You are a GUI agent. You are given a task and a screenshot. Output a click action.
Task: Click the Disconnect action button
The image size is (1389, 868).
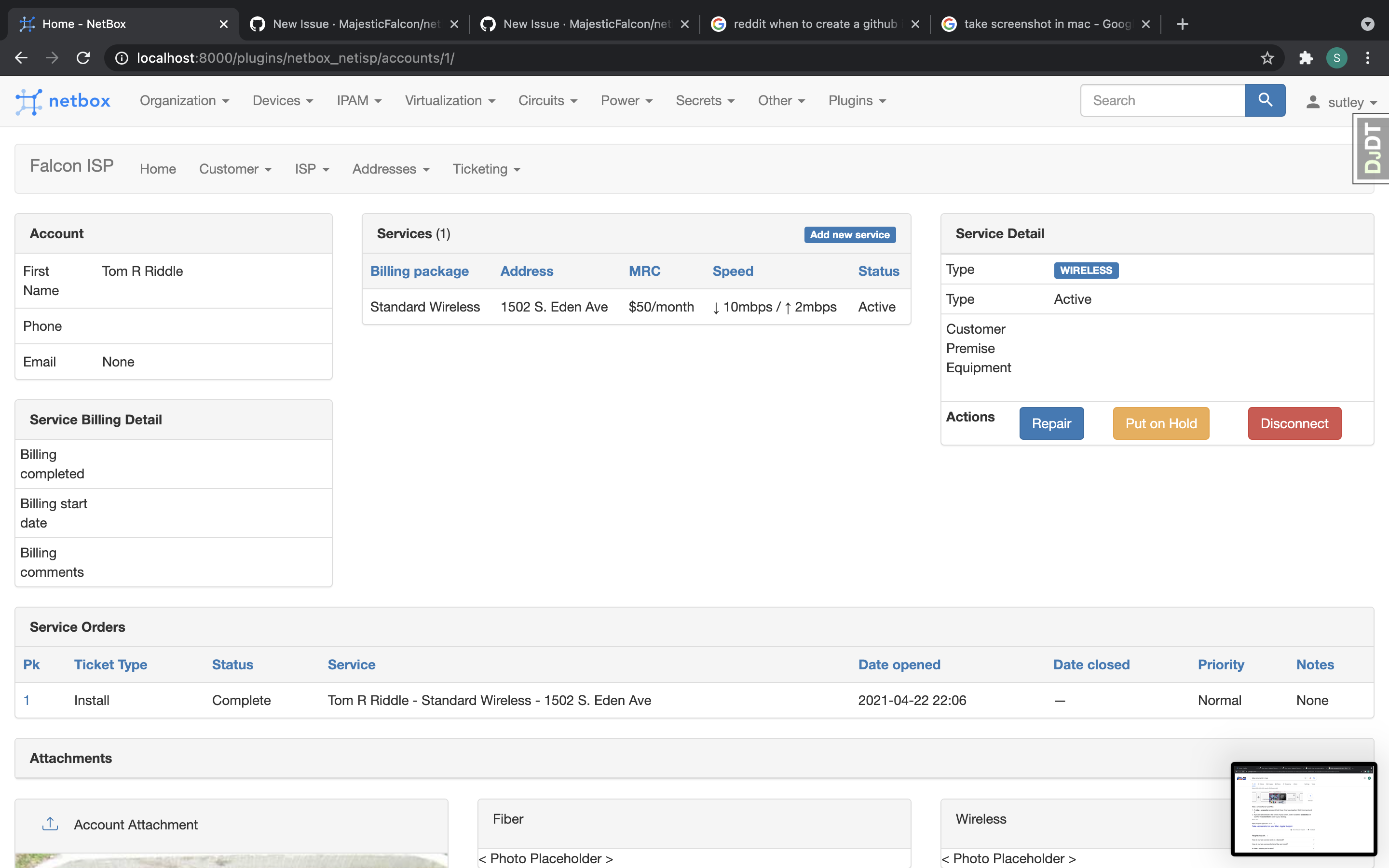tap(1294, 423)
